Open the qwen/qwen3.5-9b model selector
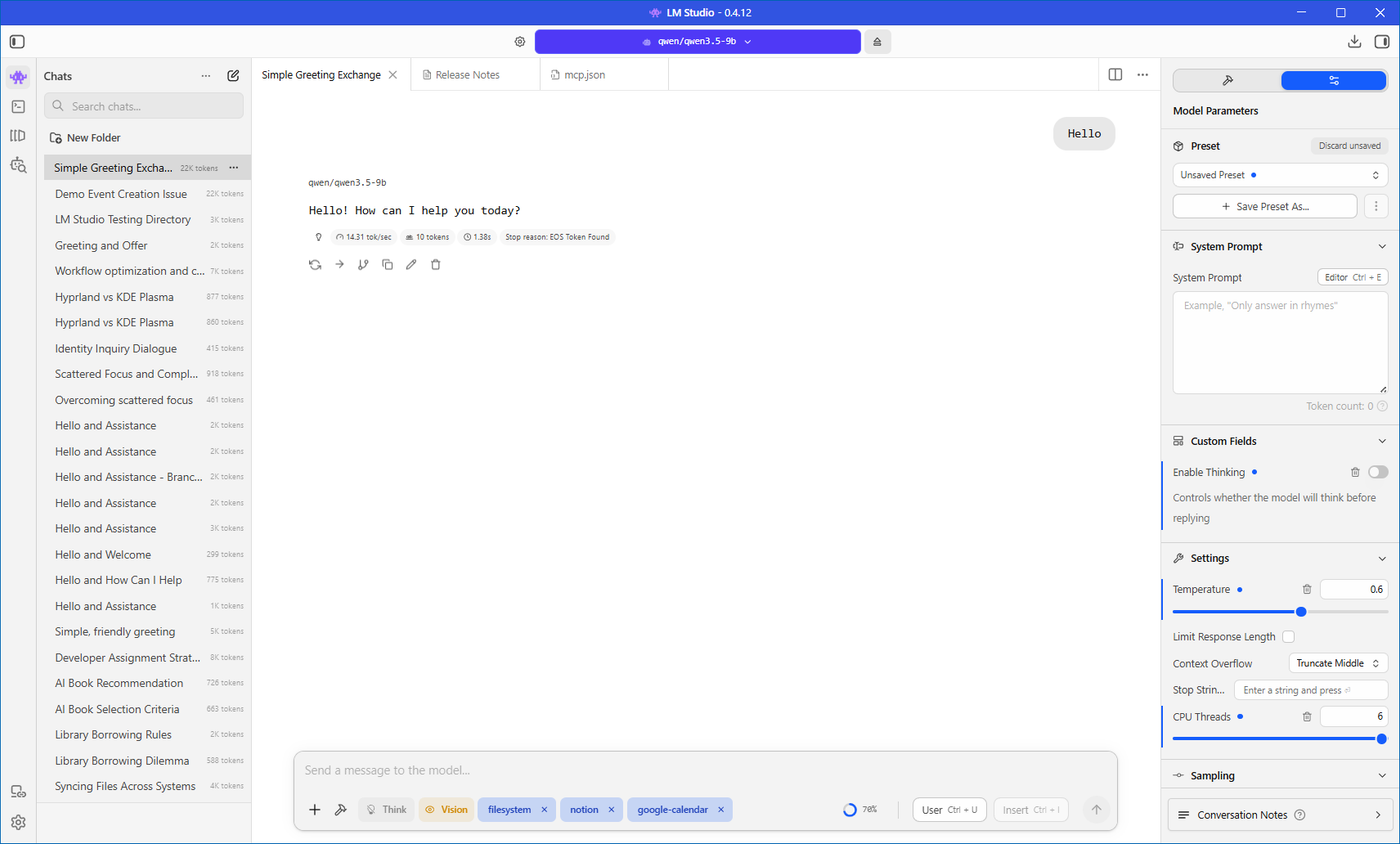 (x=697, y=42)
